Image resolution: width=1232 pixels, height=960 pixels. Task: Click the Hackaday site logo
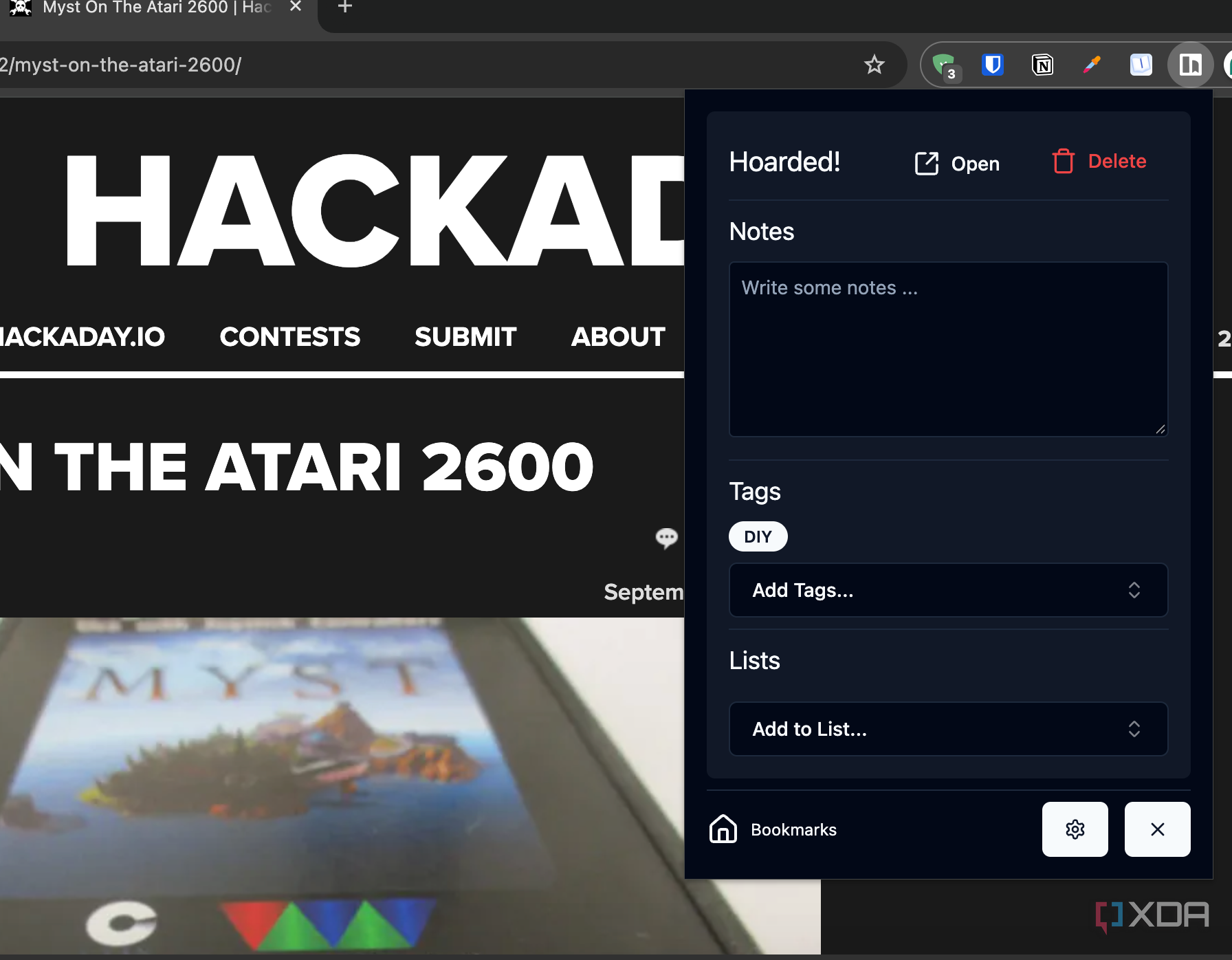tap(375, 210)
